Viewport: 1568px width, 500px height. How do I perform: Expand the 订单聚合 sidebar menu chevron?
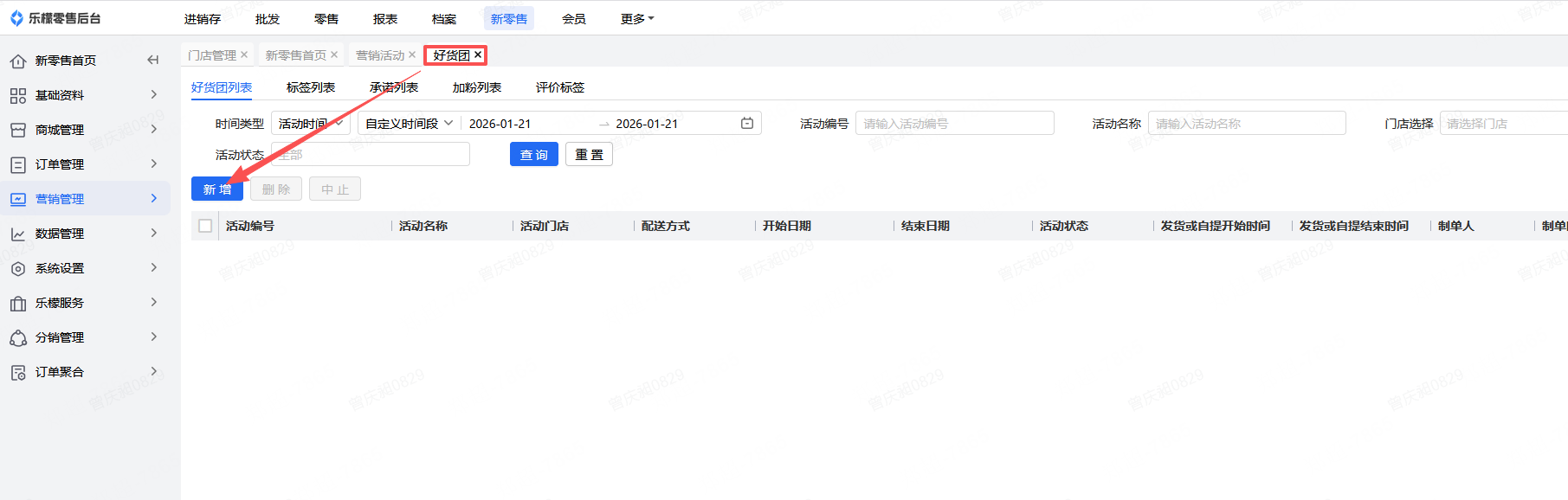[154, 371]
